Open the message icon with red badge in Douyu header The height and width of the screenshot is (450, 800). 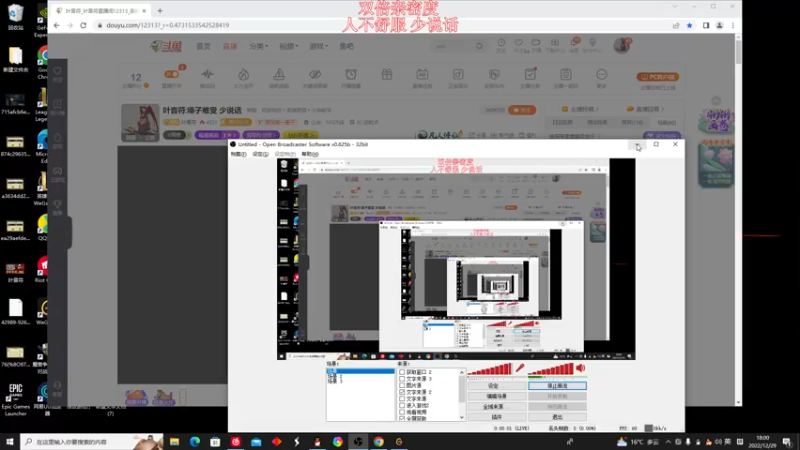pyautogui.click(x=574, y=43)
